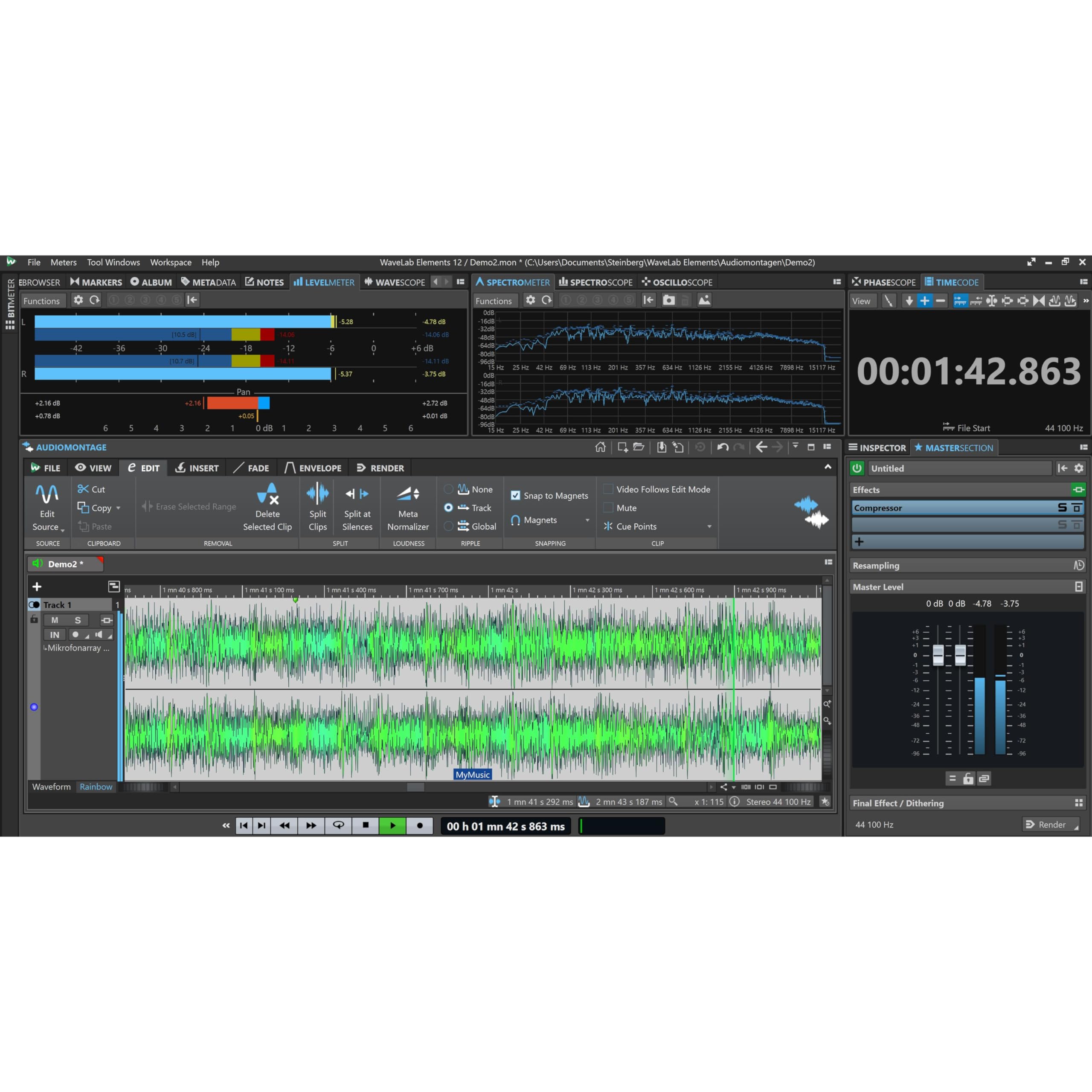Enable Video Follows Edit Mode checkbox
The width and height of the screenshot is (1092, 1092).
click(x=609, y=489)
